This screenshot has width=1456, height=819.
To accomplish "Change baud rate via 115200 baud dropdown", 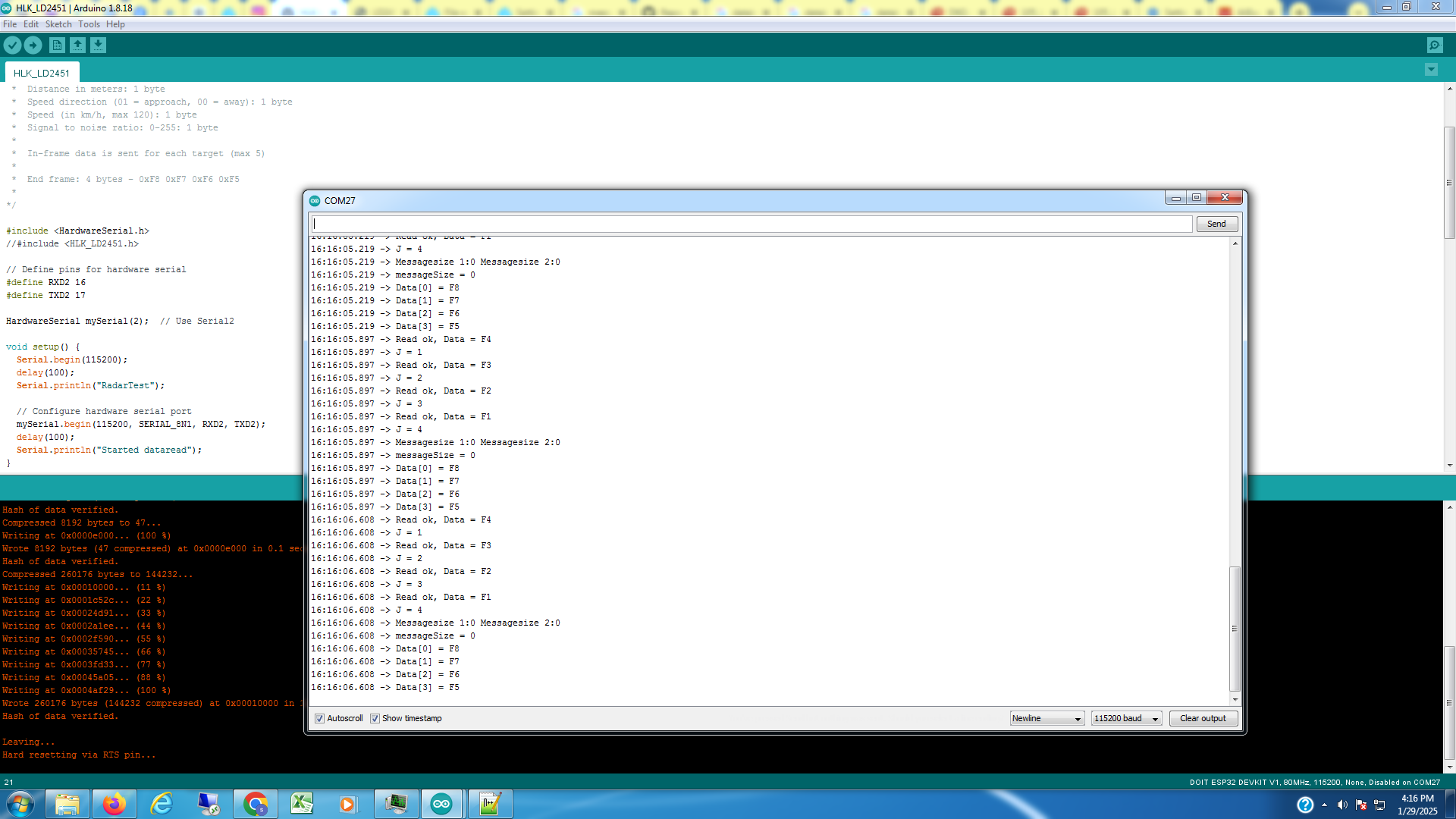I will point(1126,718).
